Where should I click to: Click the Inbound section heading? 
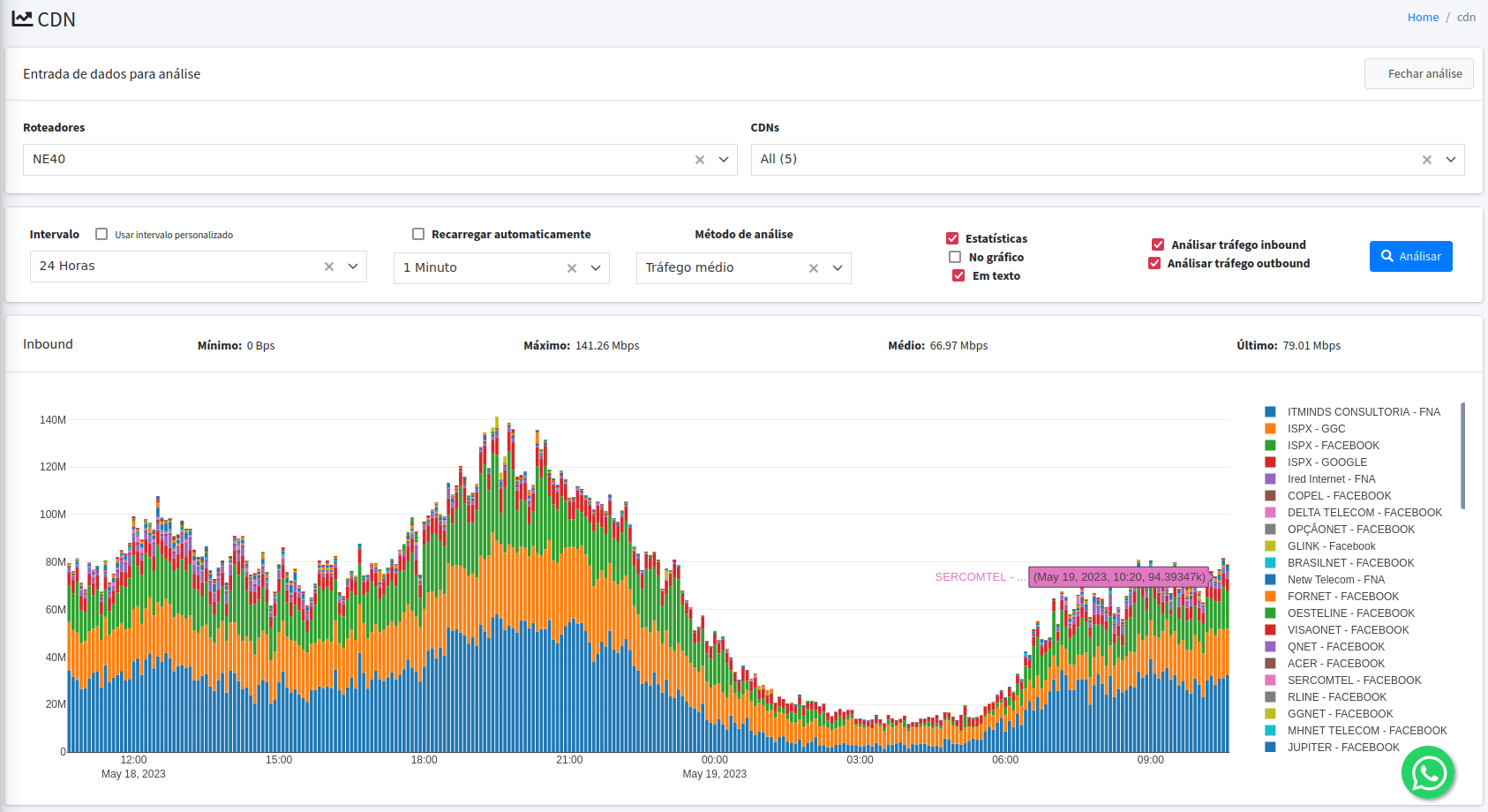(x=48, y=344)
